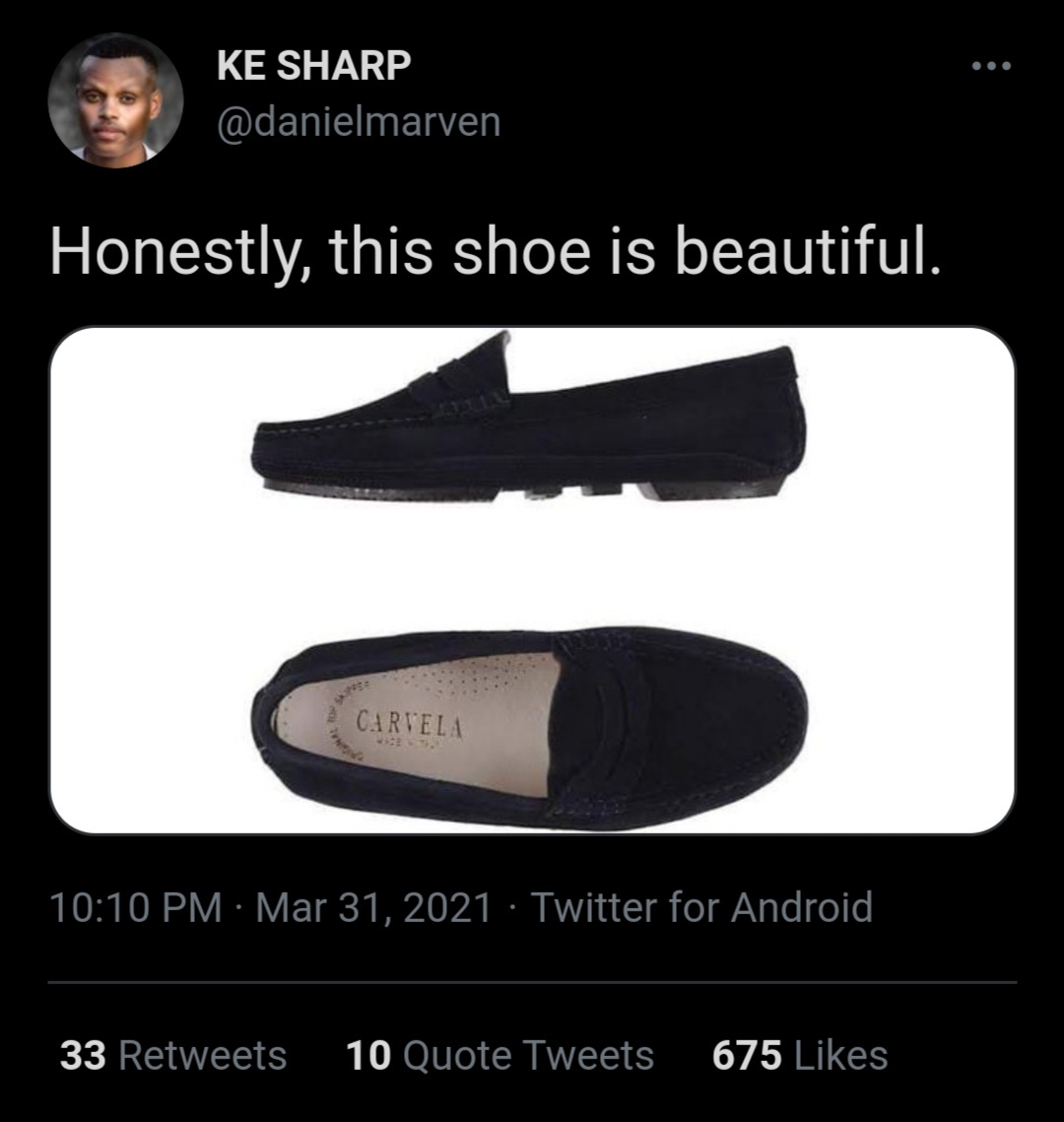Click the KE SHARP profile avatar
Viewport: 1064px width, 1122px height.
pos(115,100)
